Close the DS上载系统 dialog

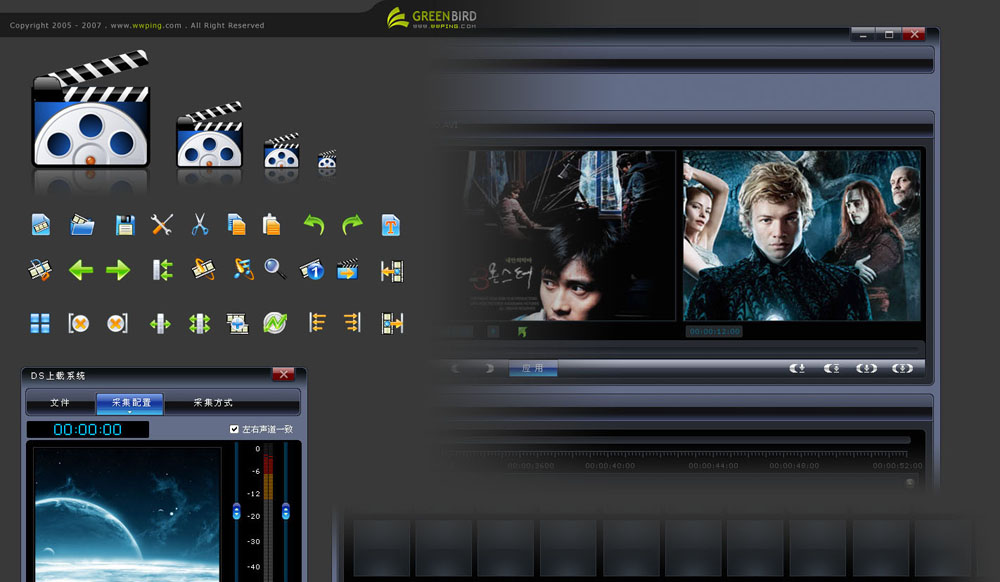pos(284,374)
